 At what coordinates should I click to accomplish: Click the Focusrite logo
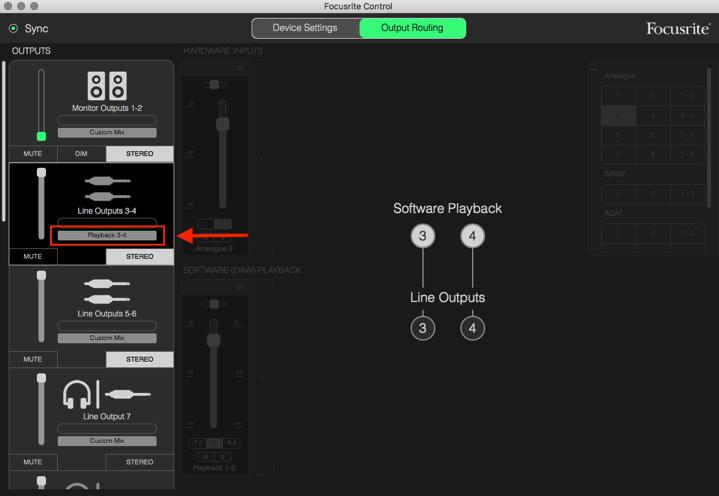[x=677, y=28]
